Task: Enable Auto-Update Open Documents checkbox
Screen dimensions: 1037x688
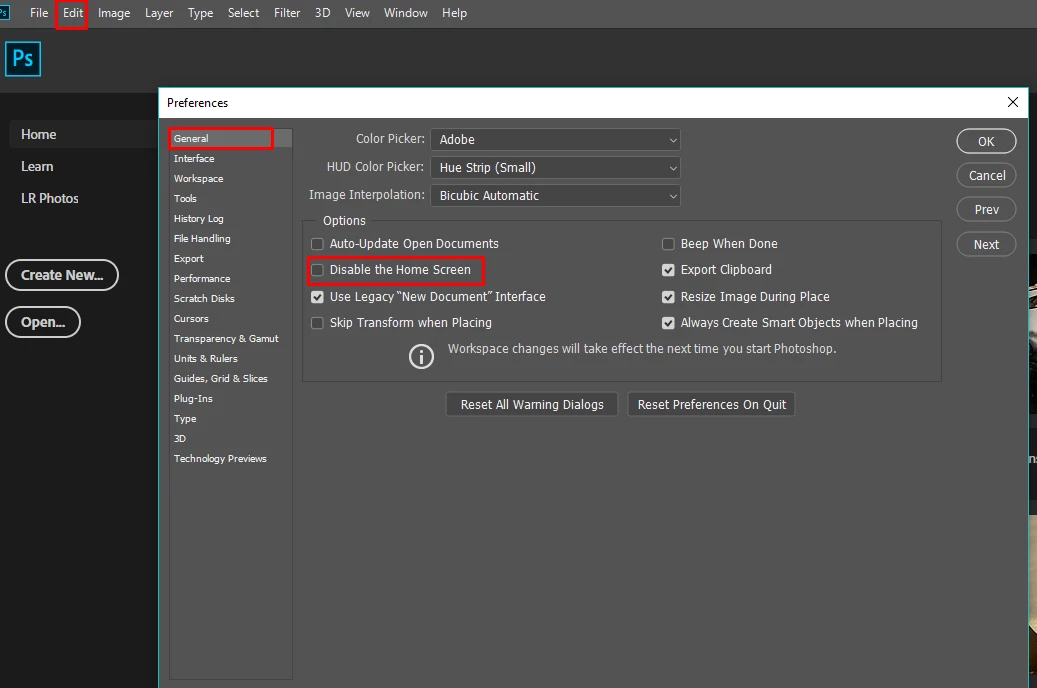Action: click(317, 244)
